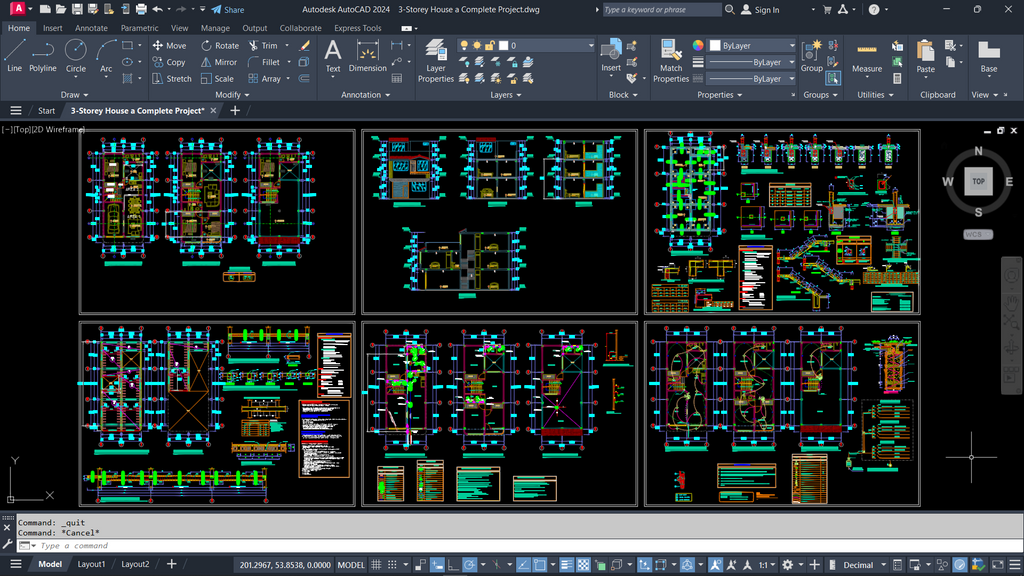Open annotation scale 1:1 dropdown
This screenshot has height=576, width=1024.
(767, 565)
